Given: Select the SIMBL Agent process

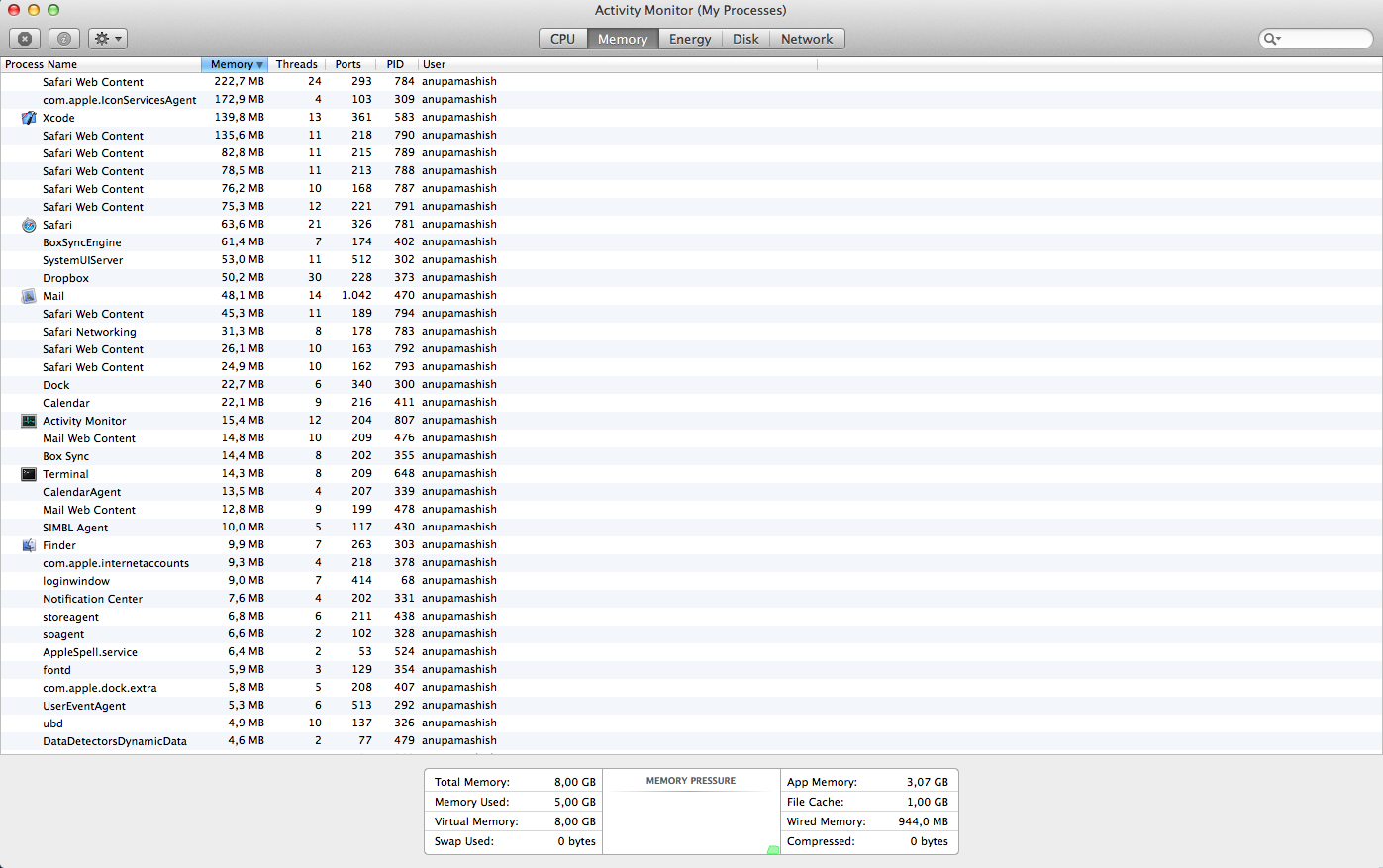Looking at the screenshot, I should [x=691, y=528].
